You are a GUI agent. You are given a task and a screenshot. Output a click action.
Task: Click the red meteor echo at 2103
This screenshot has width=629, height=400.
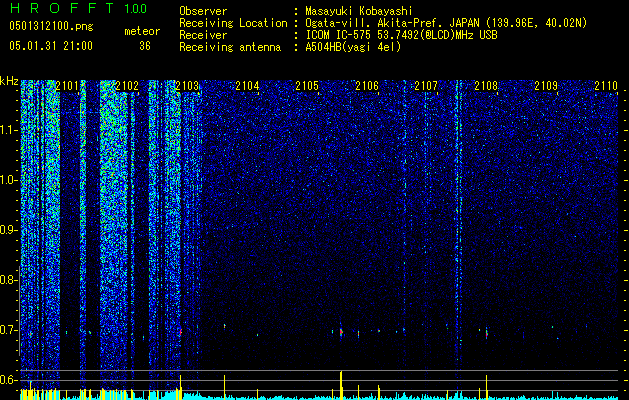coord(181,331)
